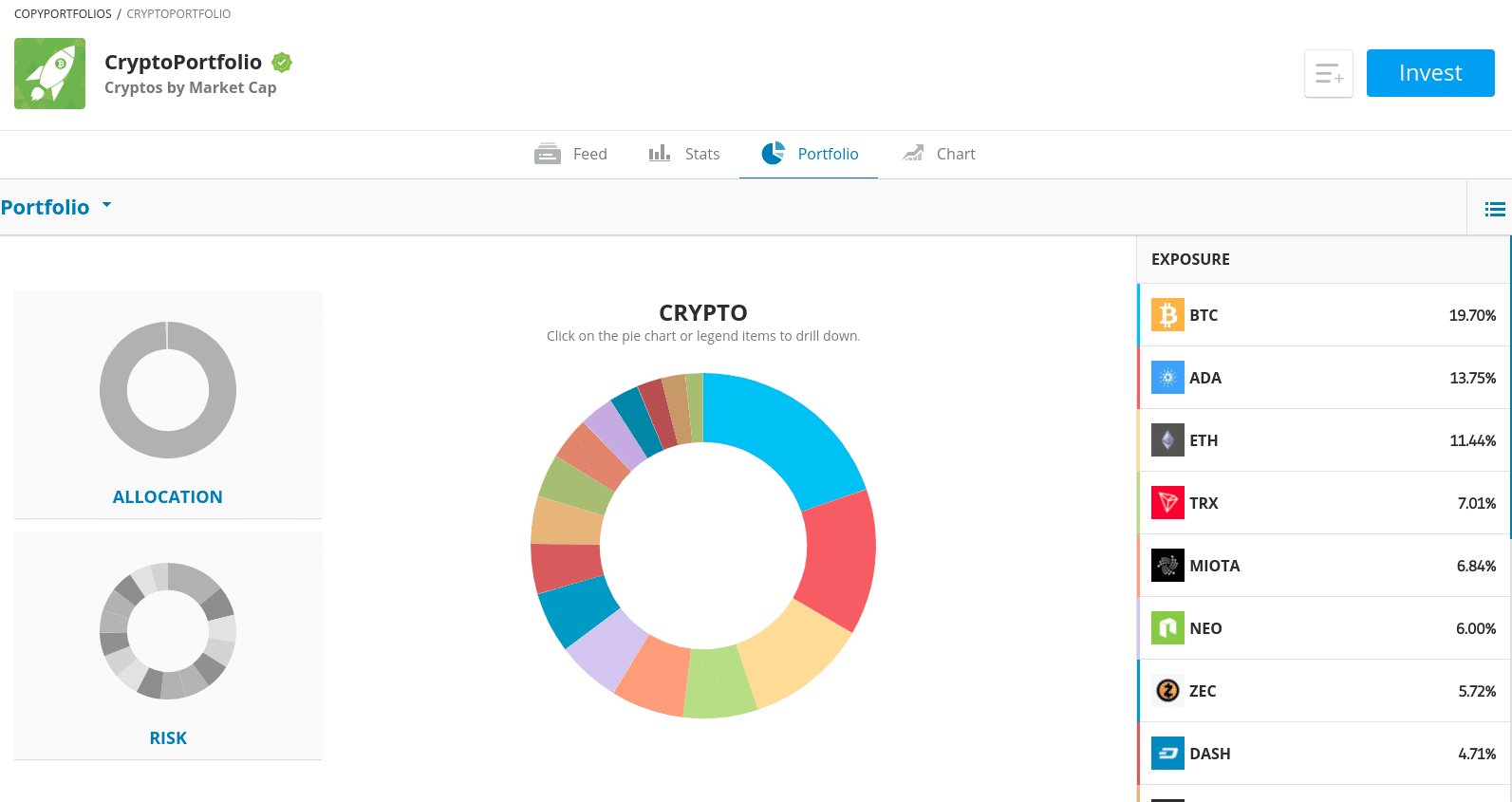Open the Stats tab
The width and height of the screenshot is (1512, 802).
(x=683, y=154)
